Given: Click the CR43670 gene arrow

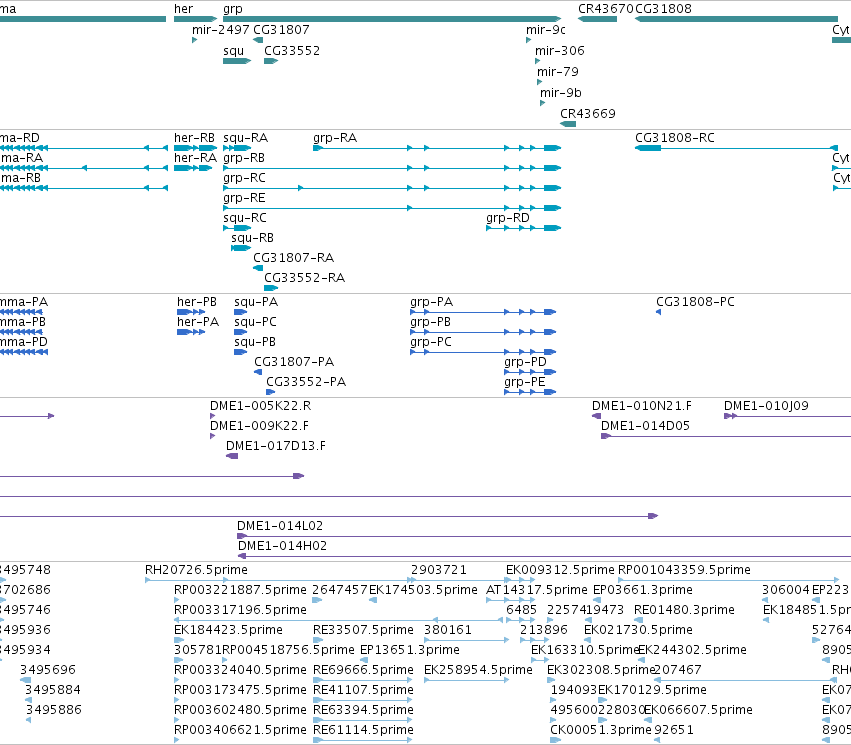Looking at the screenshot, I should point(598,19).
